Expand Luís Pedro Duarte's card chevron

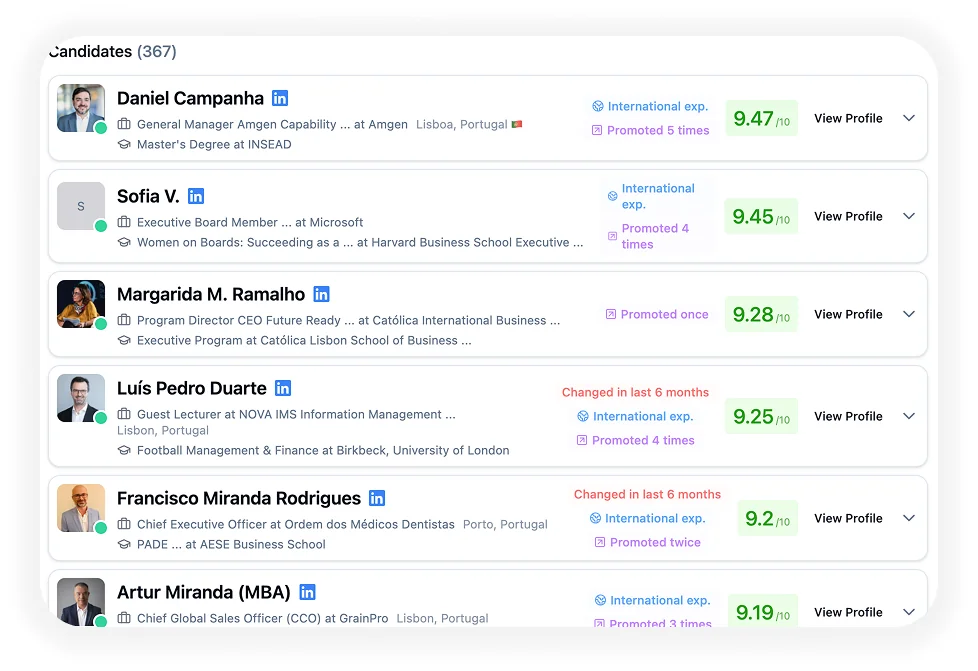(x=909, y=416)
